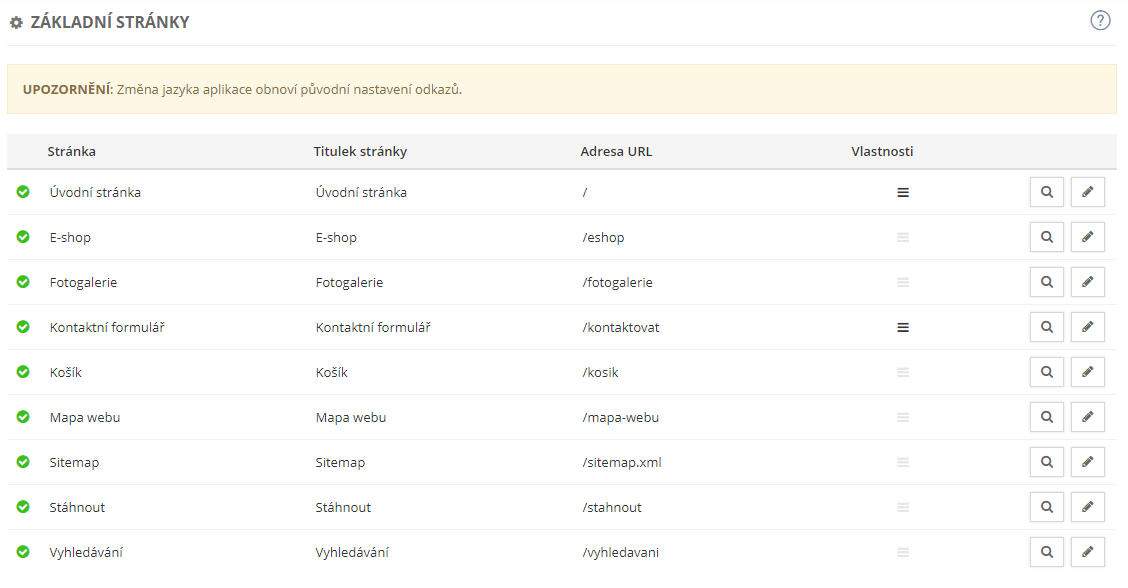
Task: Click the Stránka column header
Action: point(71,152)
